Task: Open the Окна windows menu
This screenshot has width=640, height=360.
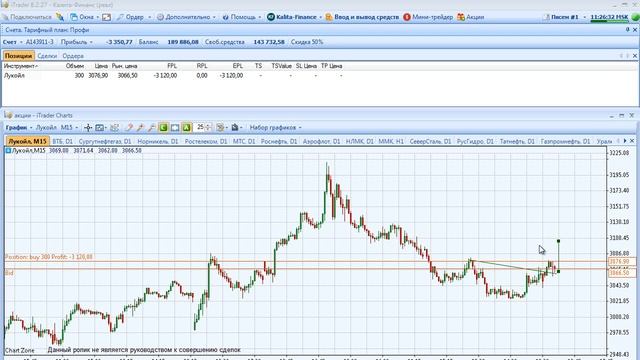Action: pos(84,17)
